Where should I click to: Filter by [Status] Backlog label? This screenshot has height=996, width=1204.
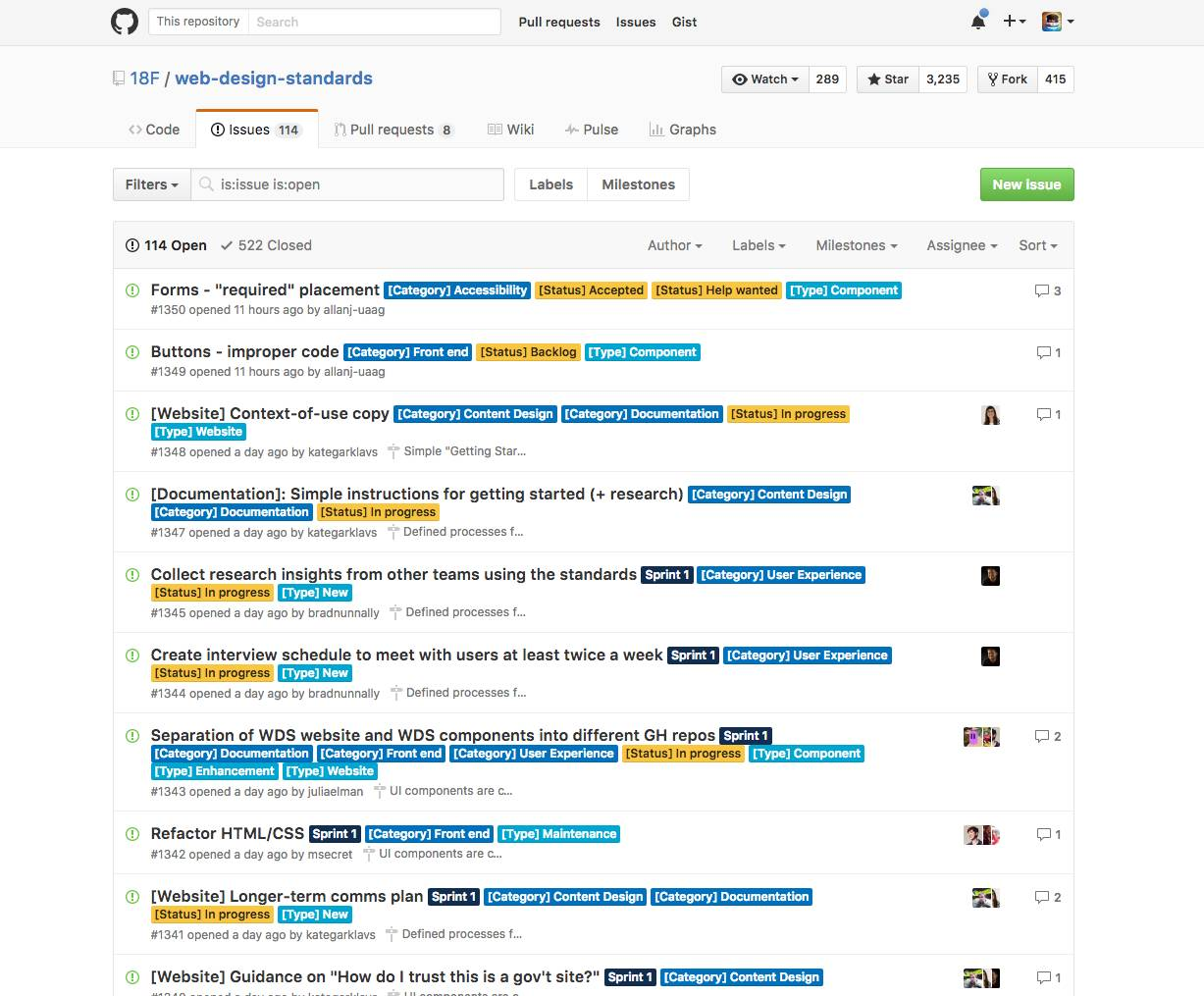click(x=528, y=352)
